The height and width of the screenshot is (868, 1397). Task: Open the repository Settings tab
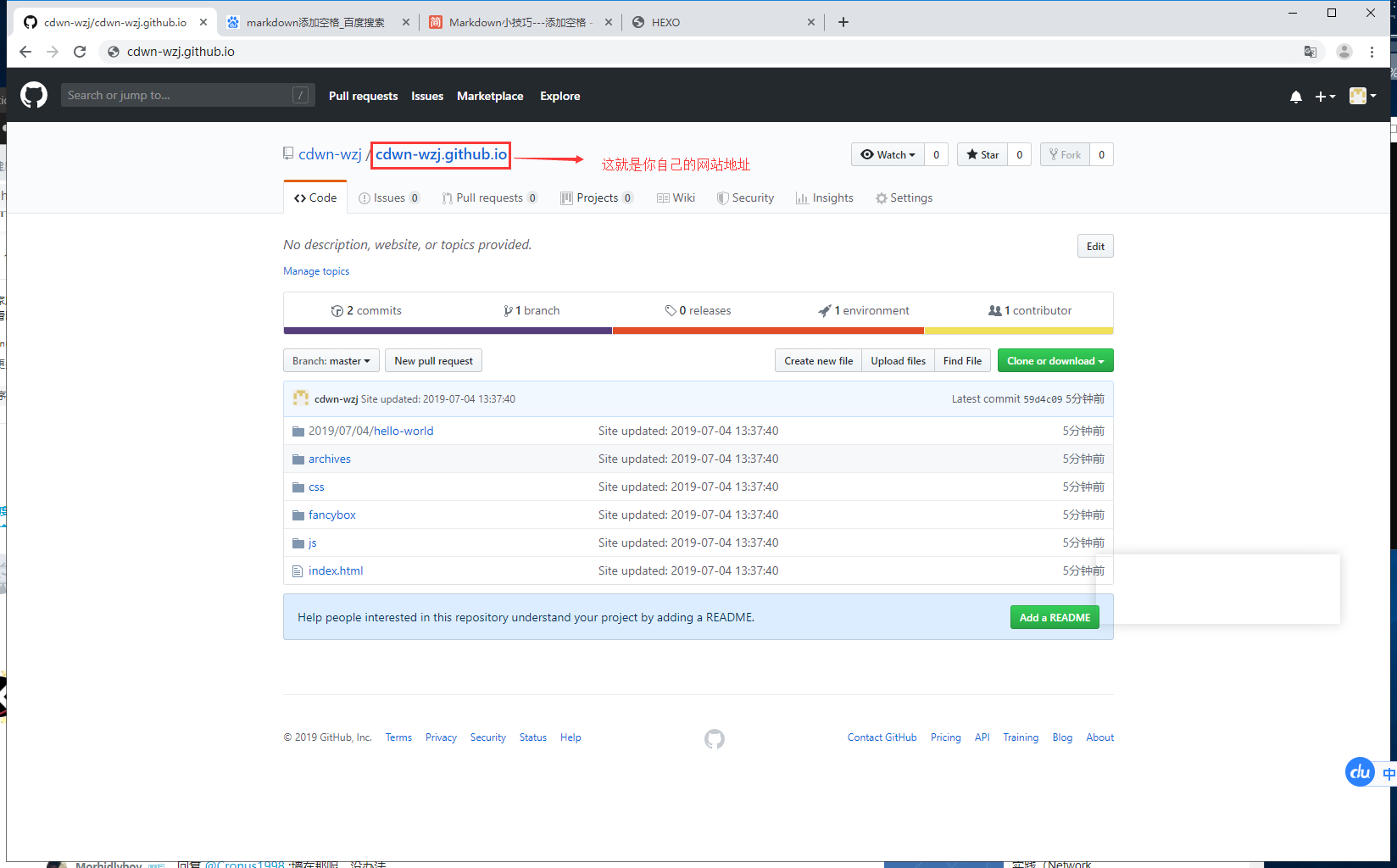904,198
